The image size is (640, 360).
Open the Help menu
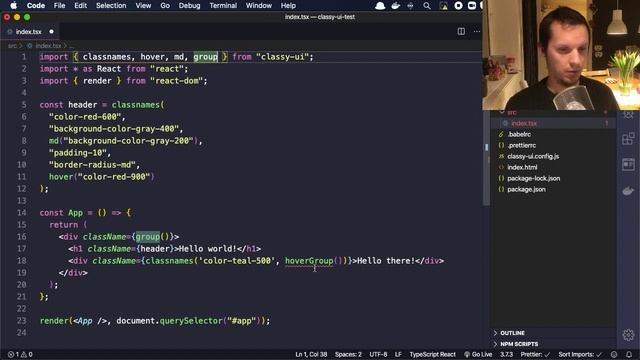coord(288,6)
